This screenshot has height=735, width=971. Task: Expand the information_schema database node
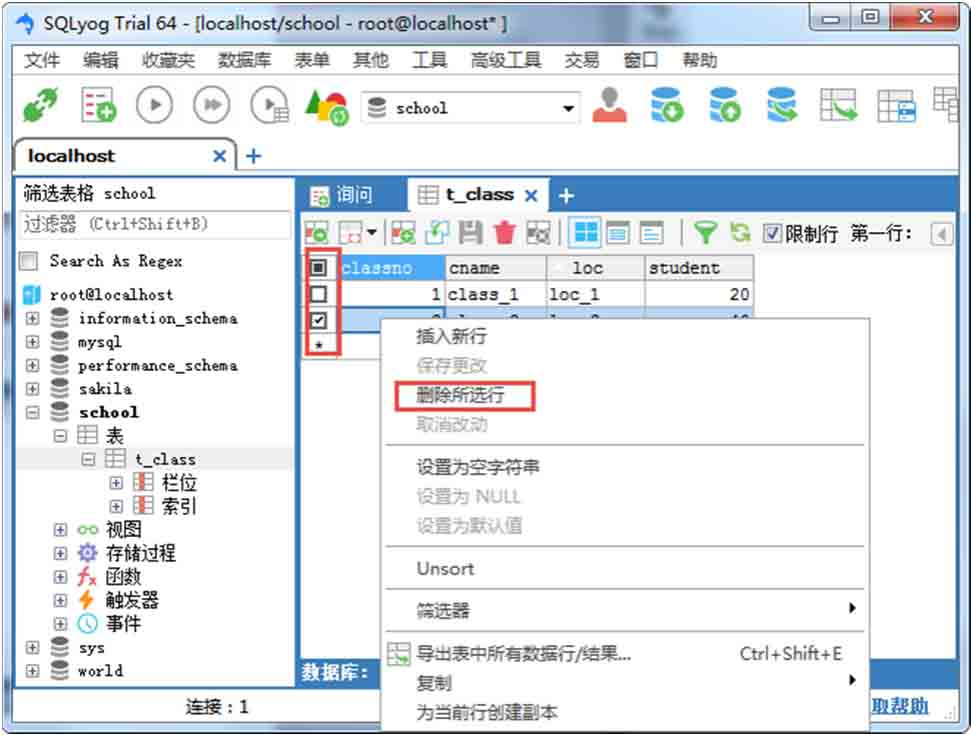point(32,318)
